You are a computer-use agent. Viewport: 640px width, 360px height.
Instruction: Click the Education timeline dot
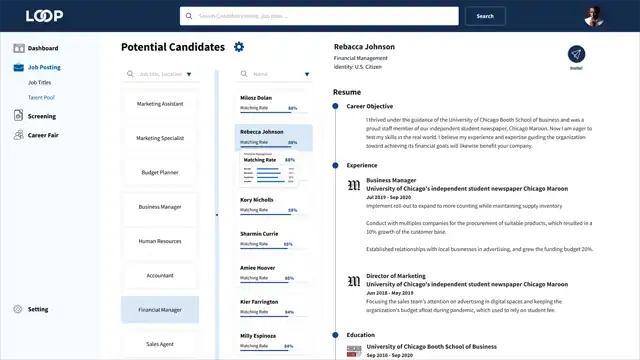(x=335, y=335)
